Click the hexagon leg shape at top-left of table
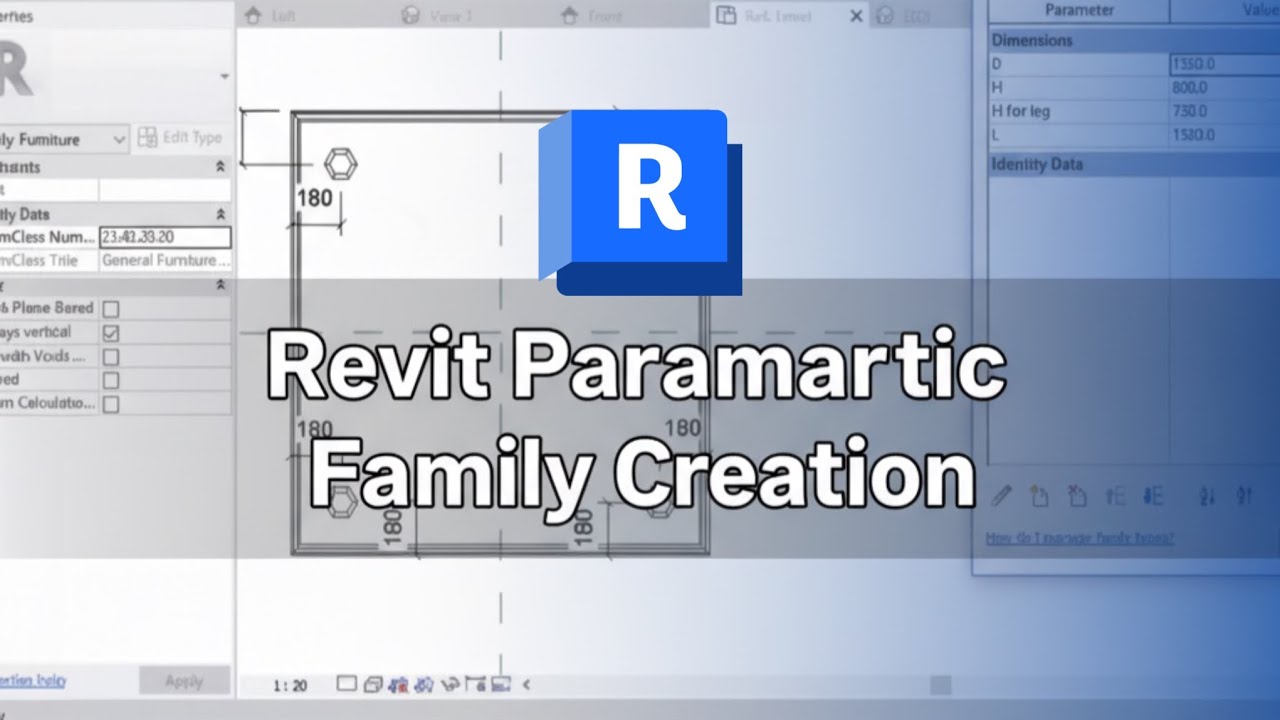This screenshot has width=1280, height=720. (x=341, y=163)
